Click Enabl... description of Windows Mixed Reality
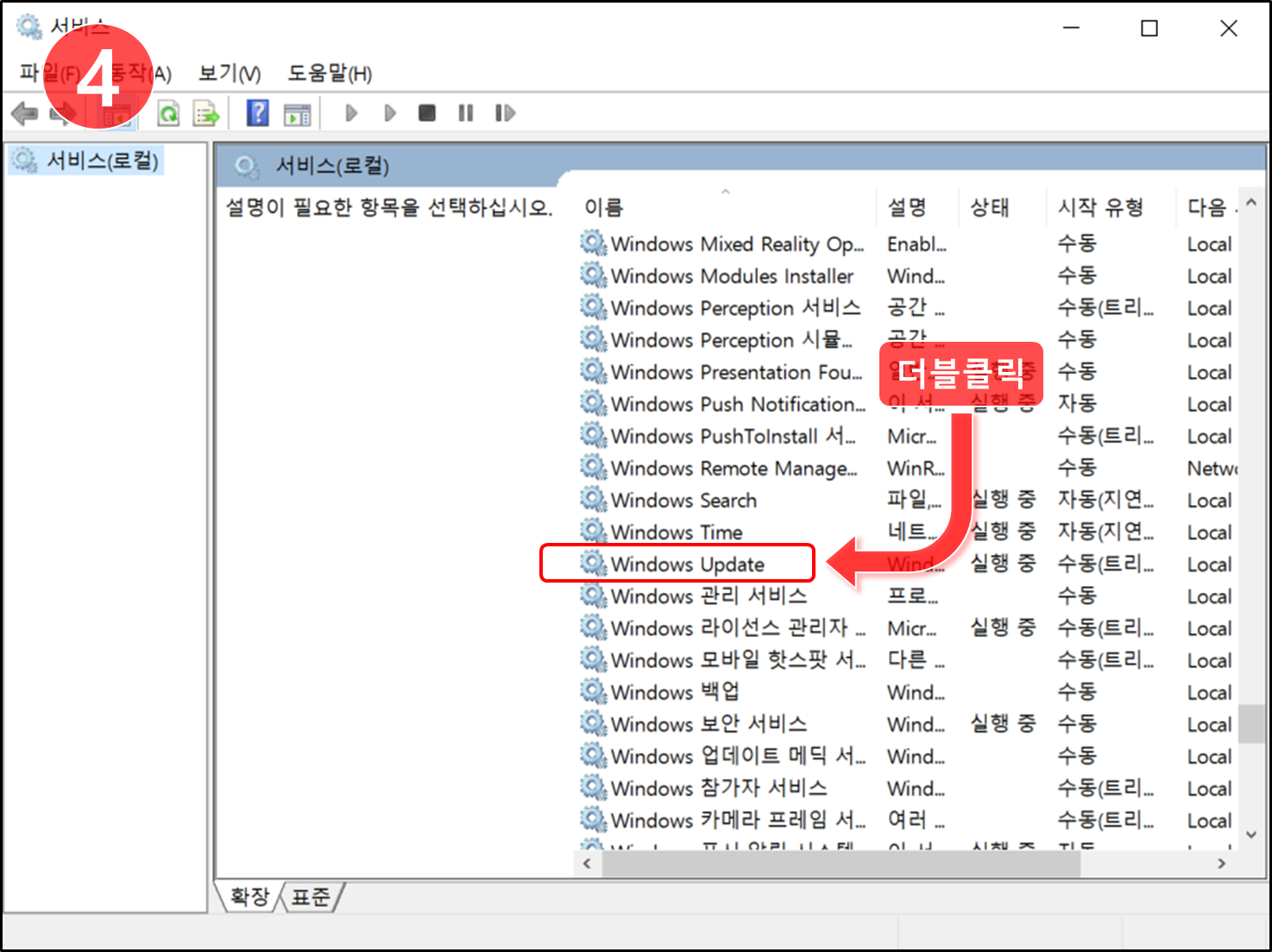The width and height of the screenshot is (1272, 952). pyautogui.click(x=916, y=244)
